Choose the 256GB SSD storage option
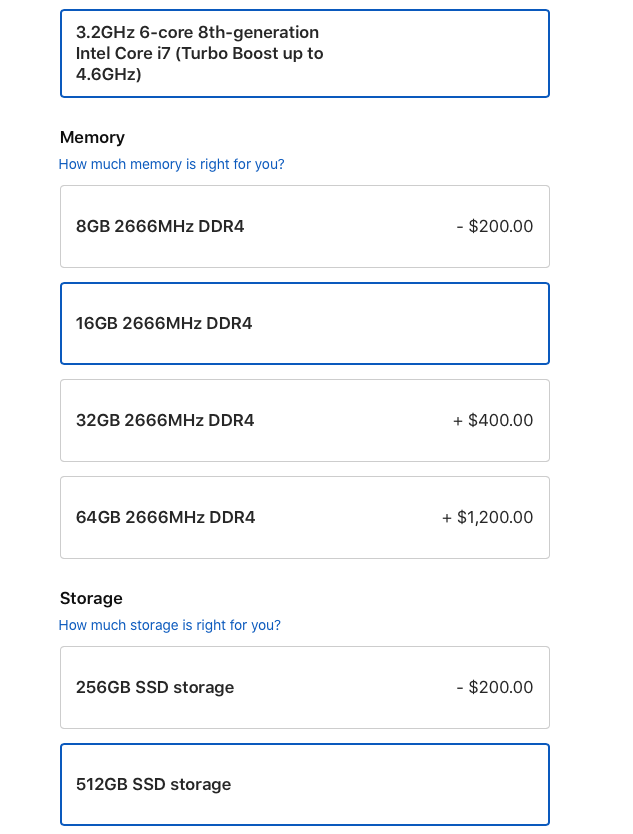633x834 pixels. coord(305,687)
